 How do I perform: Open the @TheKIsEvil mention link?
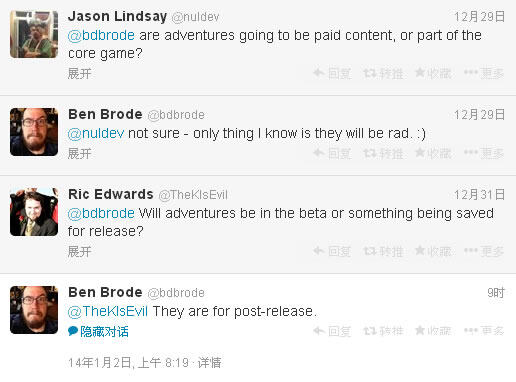[x=108, y=311]
